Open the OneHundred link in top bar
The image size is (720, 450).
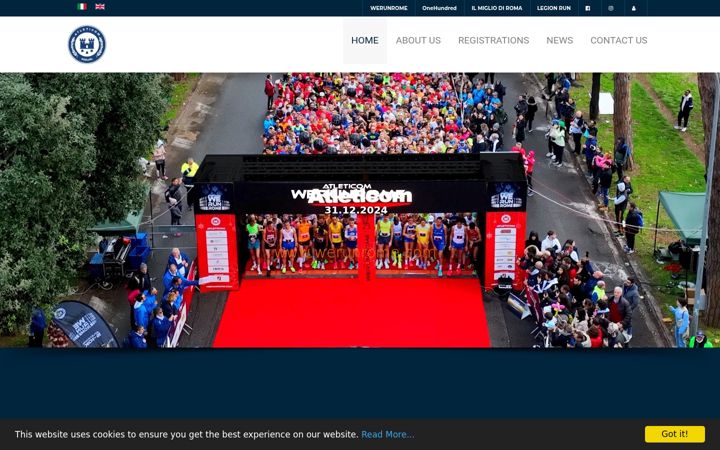439,8
